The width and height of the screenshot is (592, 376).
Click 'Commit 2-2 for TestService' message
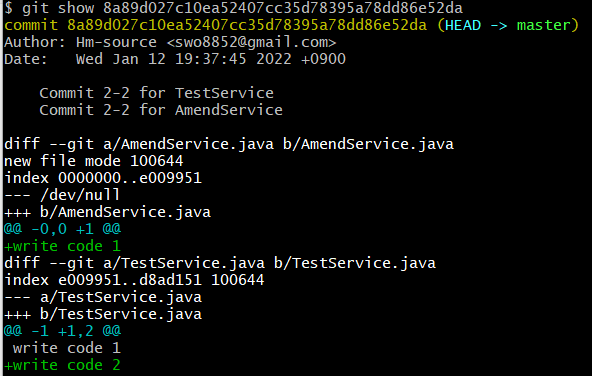pos(156,93)
